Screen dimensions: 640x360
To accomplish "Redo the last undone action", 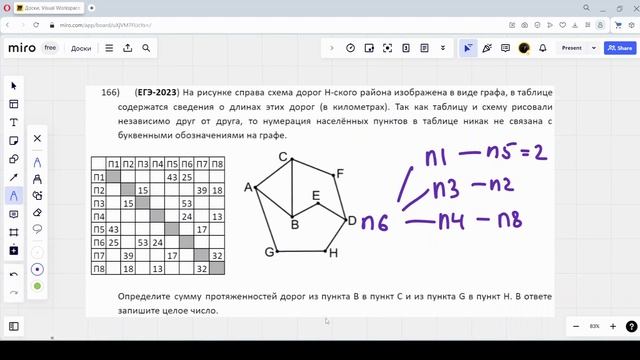I will [x=13, y=292].
